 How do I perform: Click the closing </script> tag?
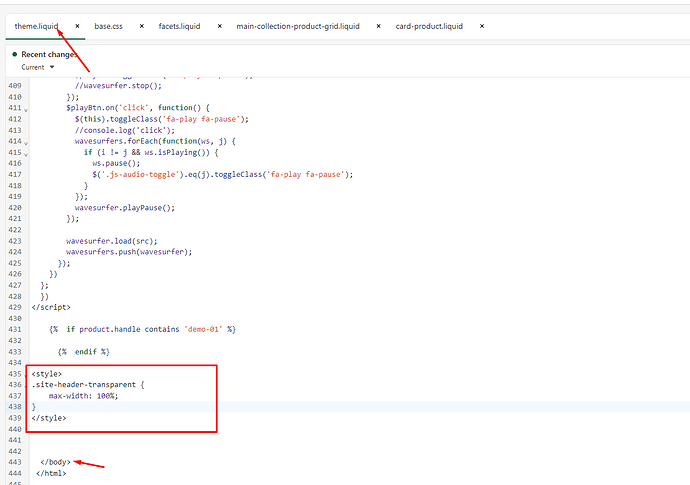click(x=51, y=307)
